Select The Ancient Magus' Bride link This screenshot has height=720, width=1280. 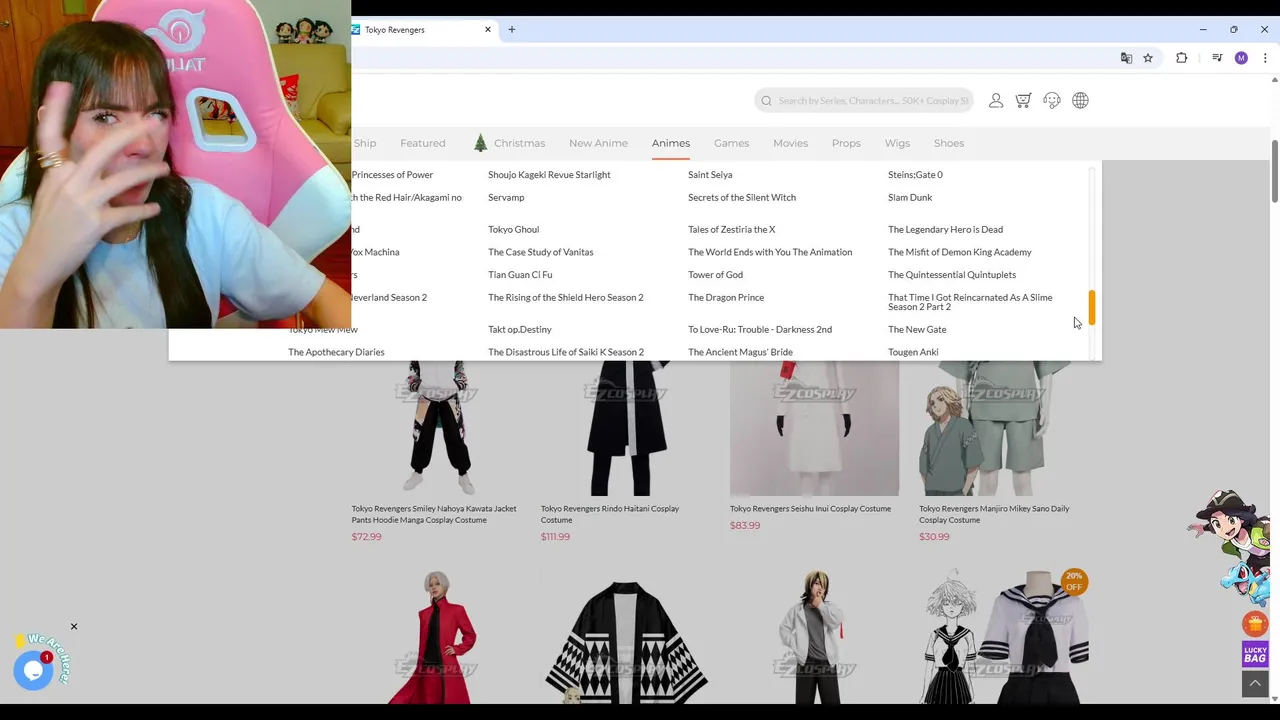(x=740, y=352)
